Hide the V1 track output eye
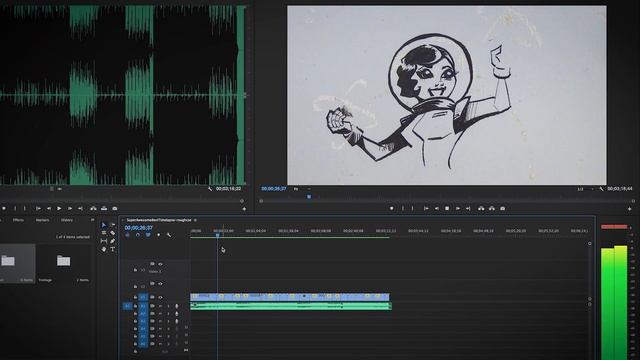 click(x=160, y=297)
